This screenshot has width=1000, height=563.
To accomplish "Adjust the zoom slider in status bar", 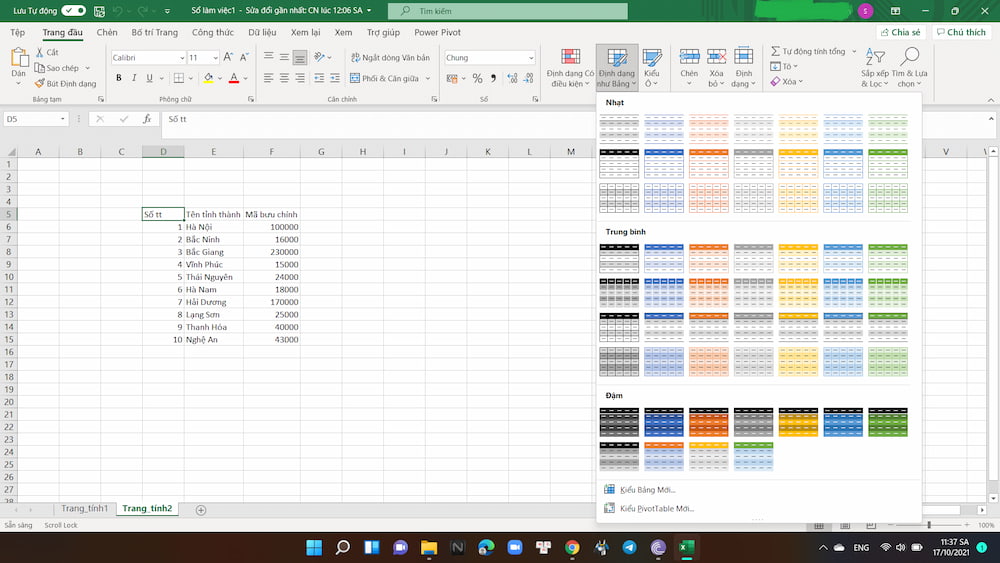I will (929, 525).
